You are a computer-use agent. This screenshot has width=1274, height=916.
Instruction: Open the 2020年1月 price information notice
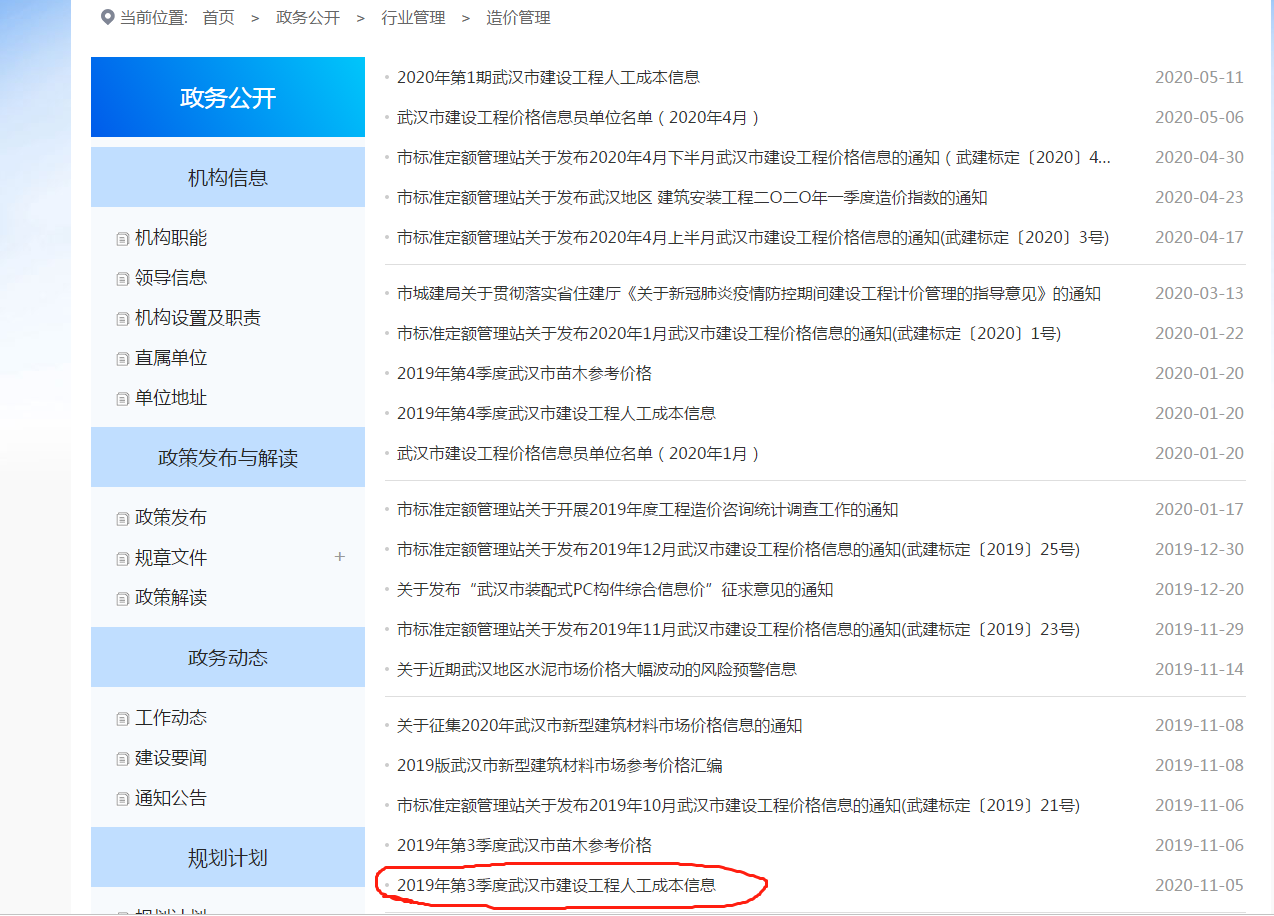pos(729,333)
